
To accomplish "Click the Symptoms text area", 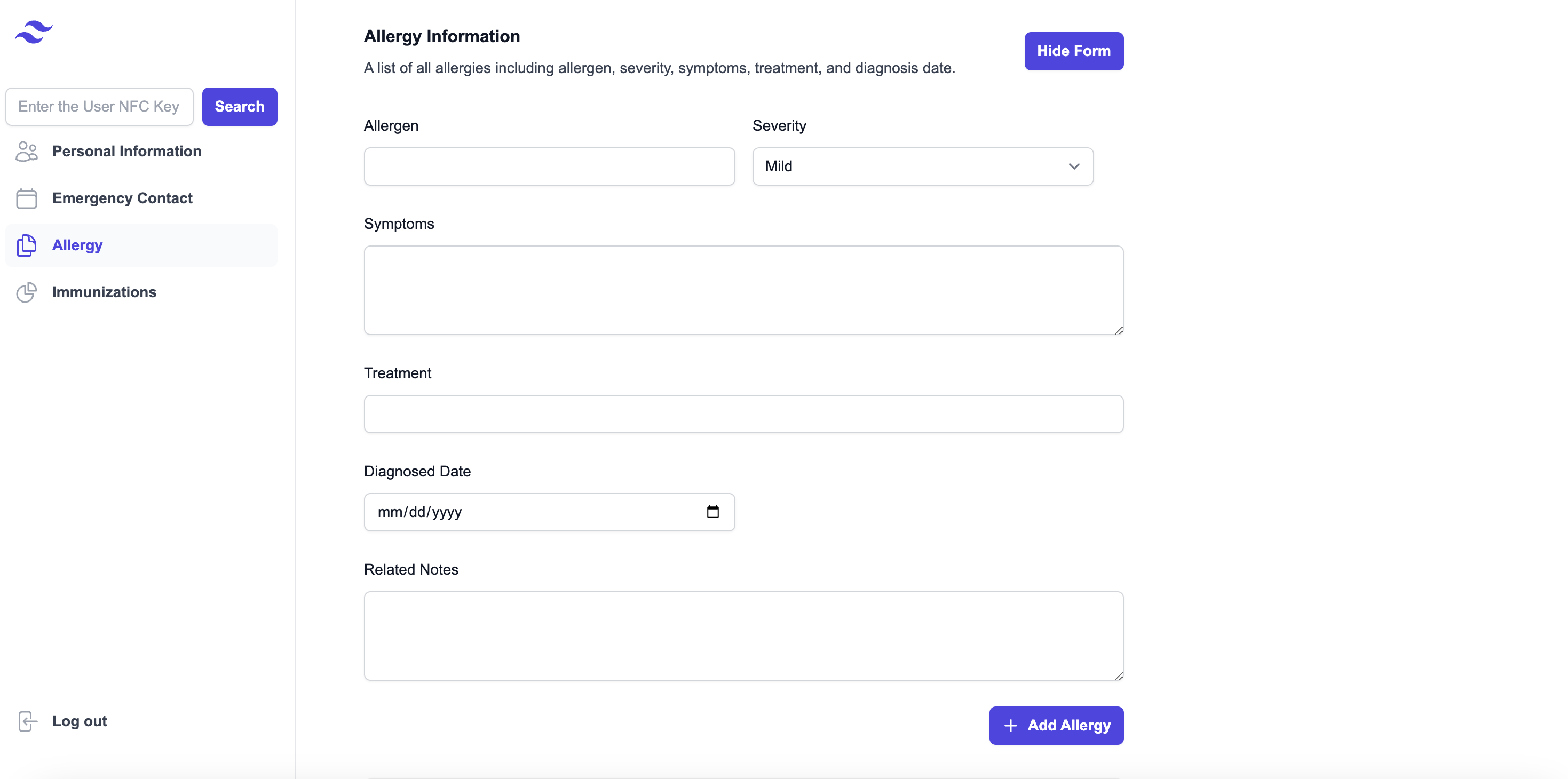I will [743, 290].
